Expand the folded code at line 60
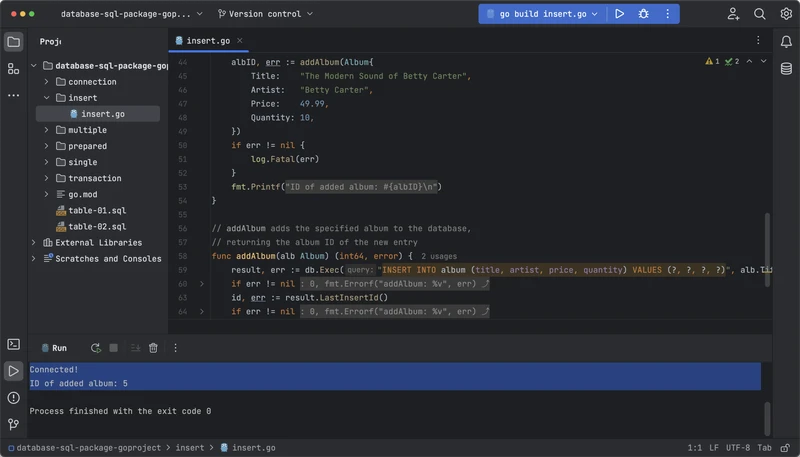 click(201, 284)
